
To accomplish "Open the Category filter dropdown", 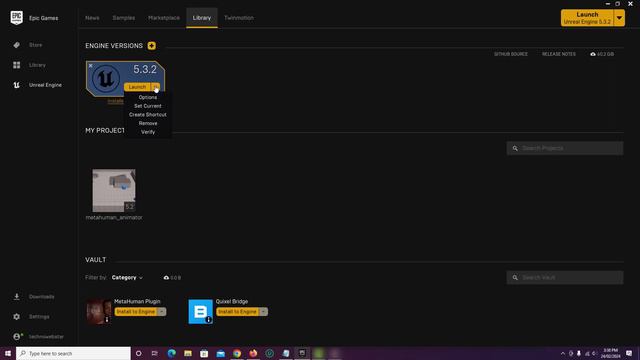I will tap(127, 278).
